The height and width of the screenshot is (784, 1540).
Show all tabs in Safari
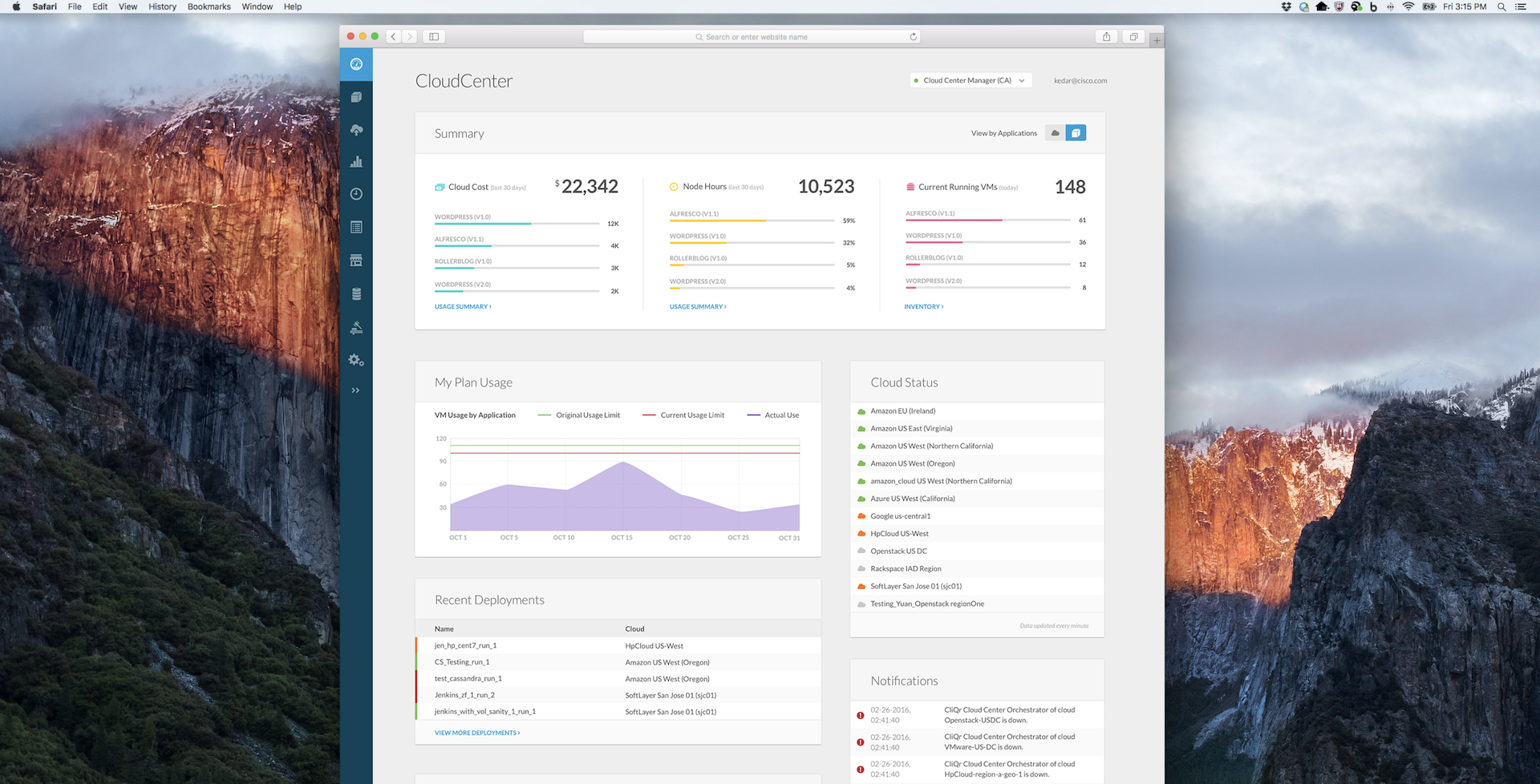pos(1133,37)
